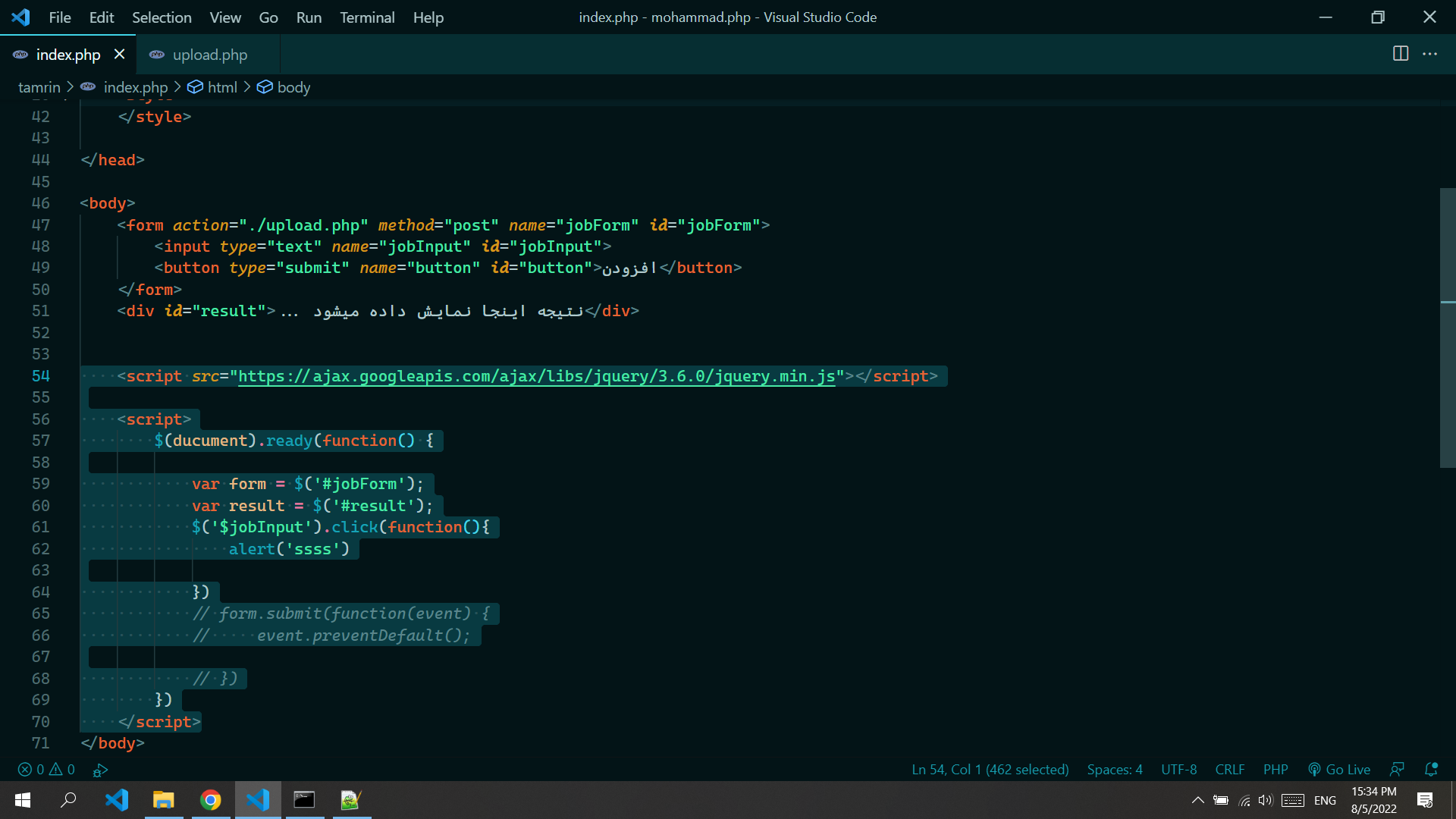Open Google Chrome from taskbar
Image resolution: width=1456 pixels, height=819 pixels.
[x=211, y=800]
